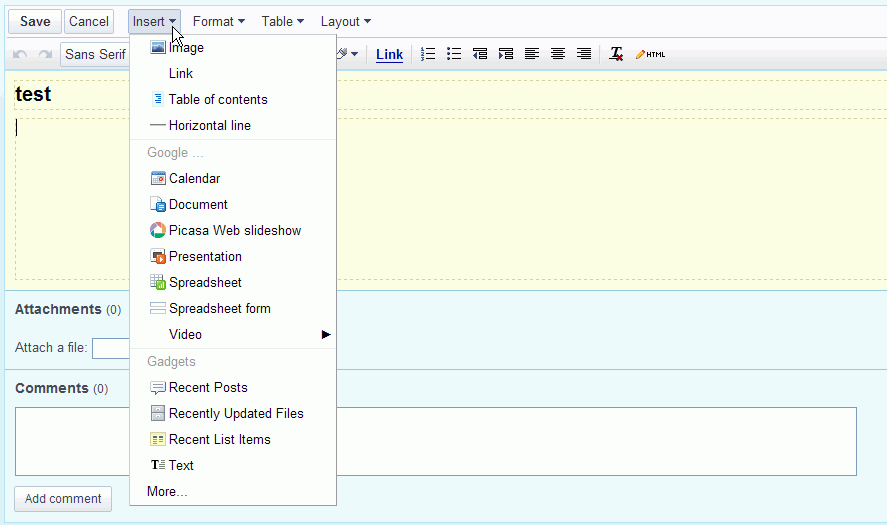The height and width of the screenshot is (525, 887).
Task: Open the Layout dropdown menu
Action: 345,21
